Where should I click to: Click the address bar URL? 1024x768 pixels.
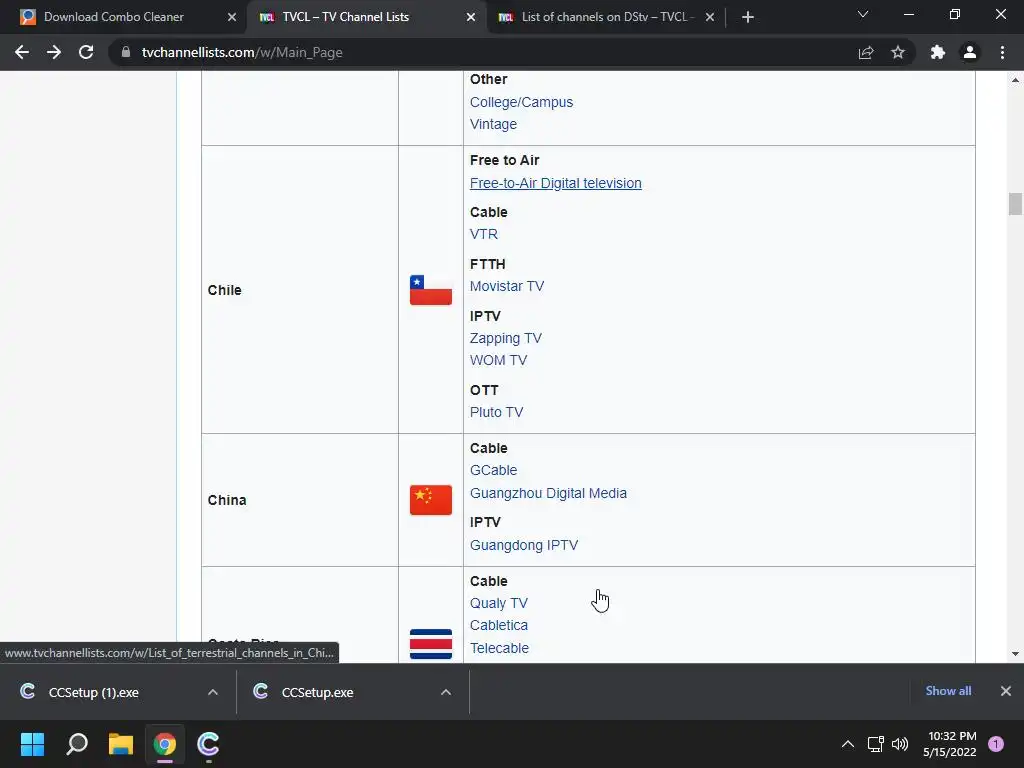coord(242,52)
